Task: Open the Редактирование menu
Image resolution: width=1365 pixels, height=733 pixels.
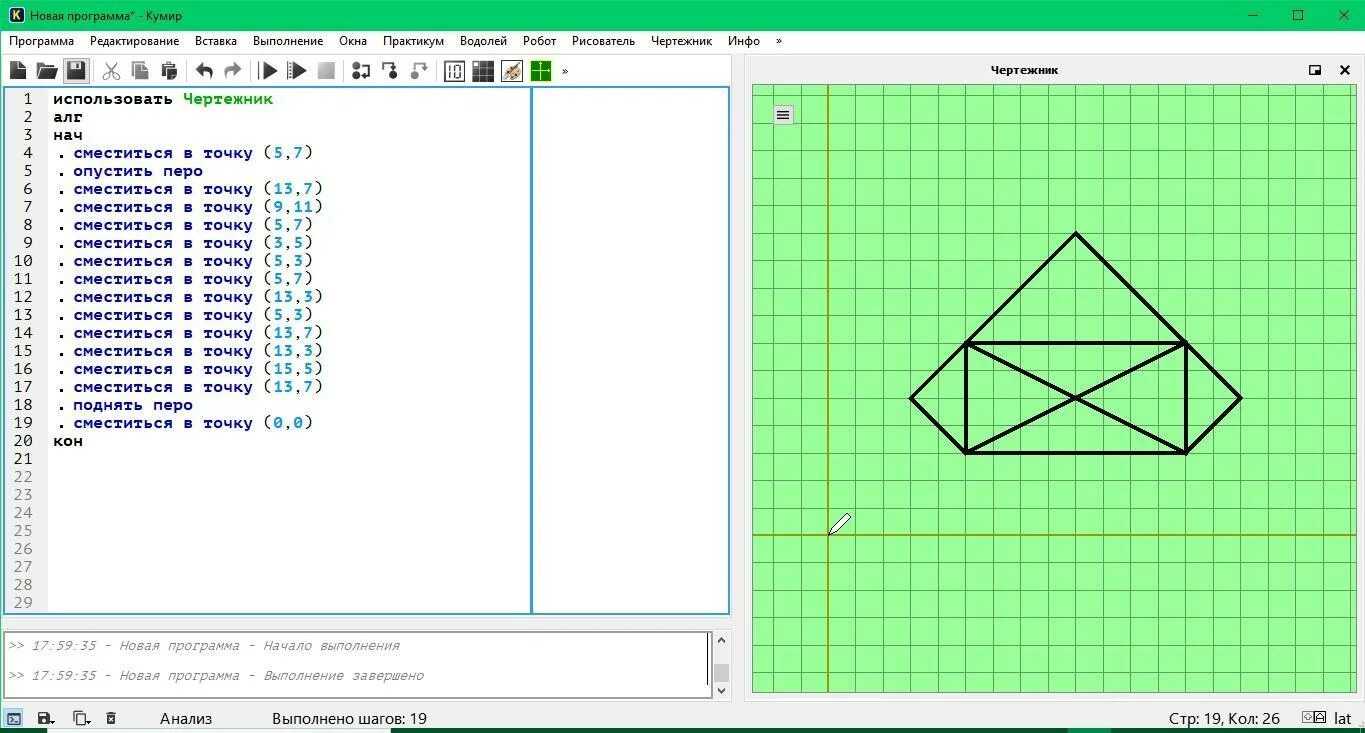Action: (134, 41)
